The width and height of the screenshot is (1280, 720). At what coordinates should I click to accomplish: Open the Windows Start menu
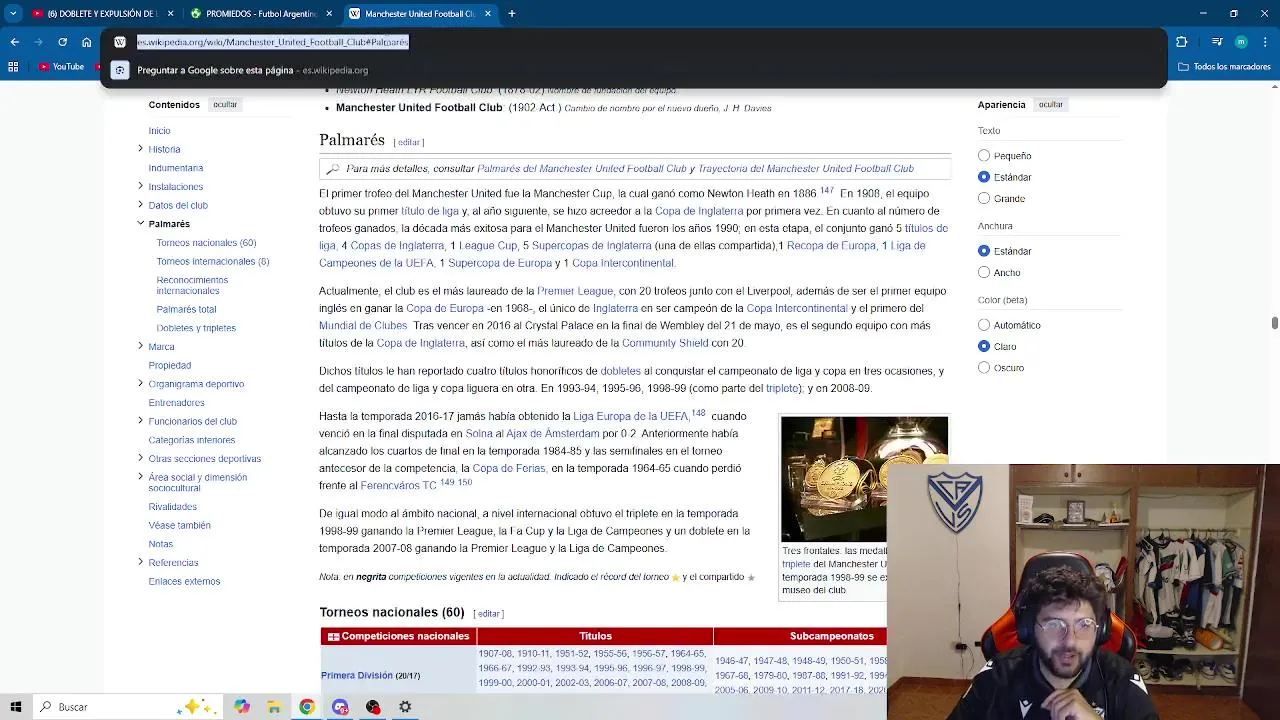click(16, 707)
